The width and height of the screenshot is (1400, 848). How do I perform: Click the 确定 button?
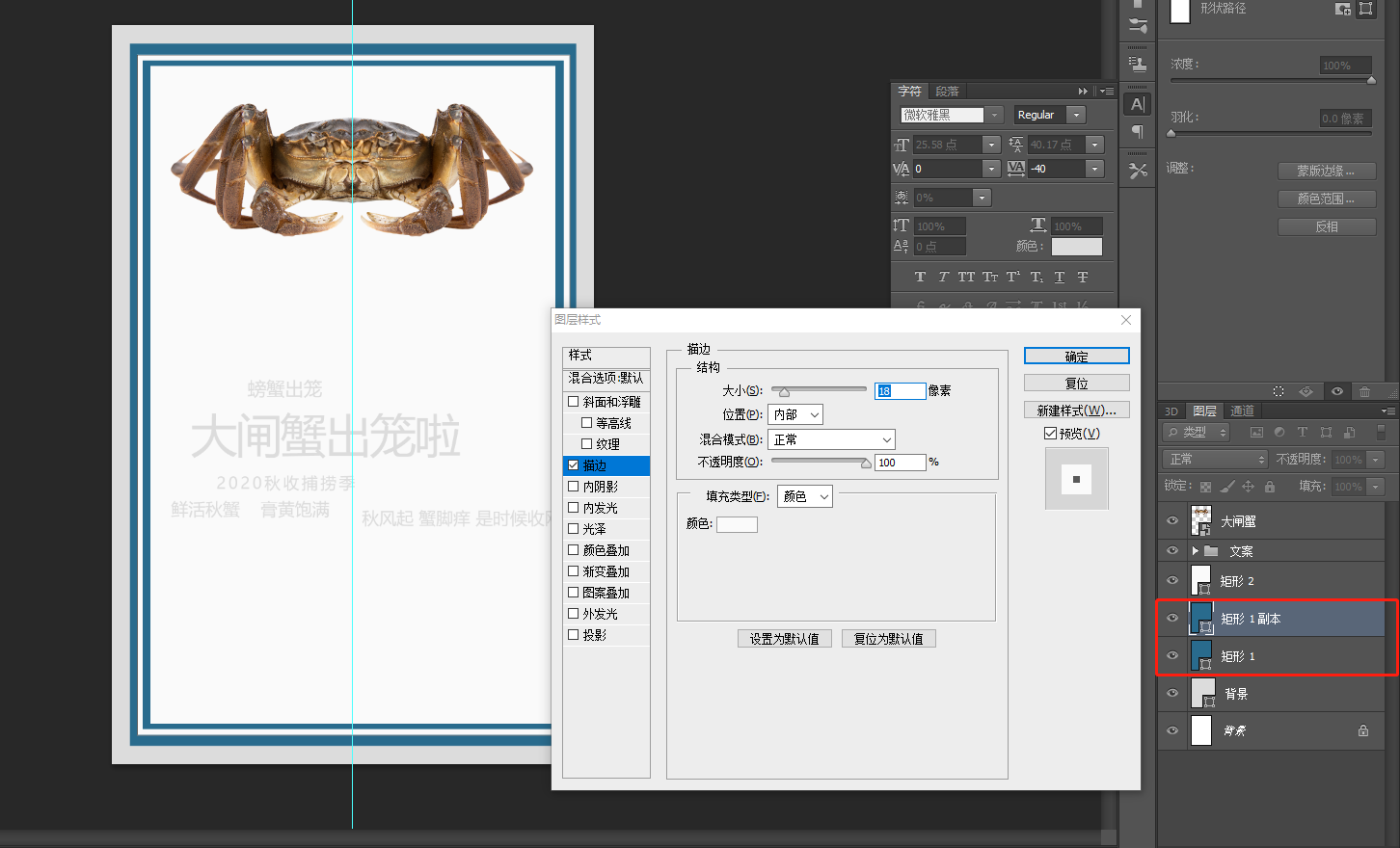click(1077, 357)
